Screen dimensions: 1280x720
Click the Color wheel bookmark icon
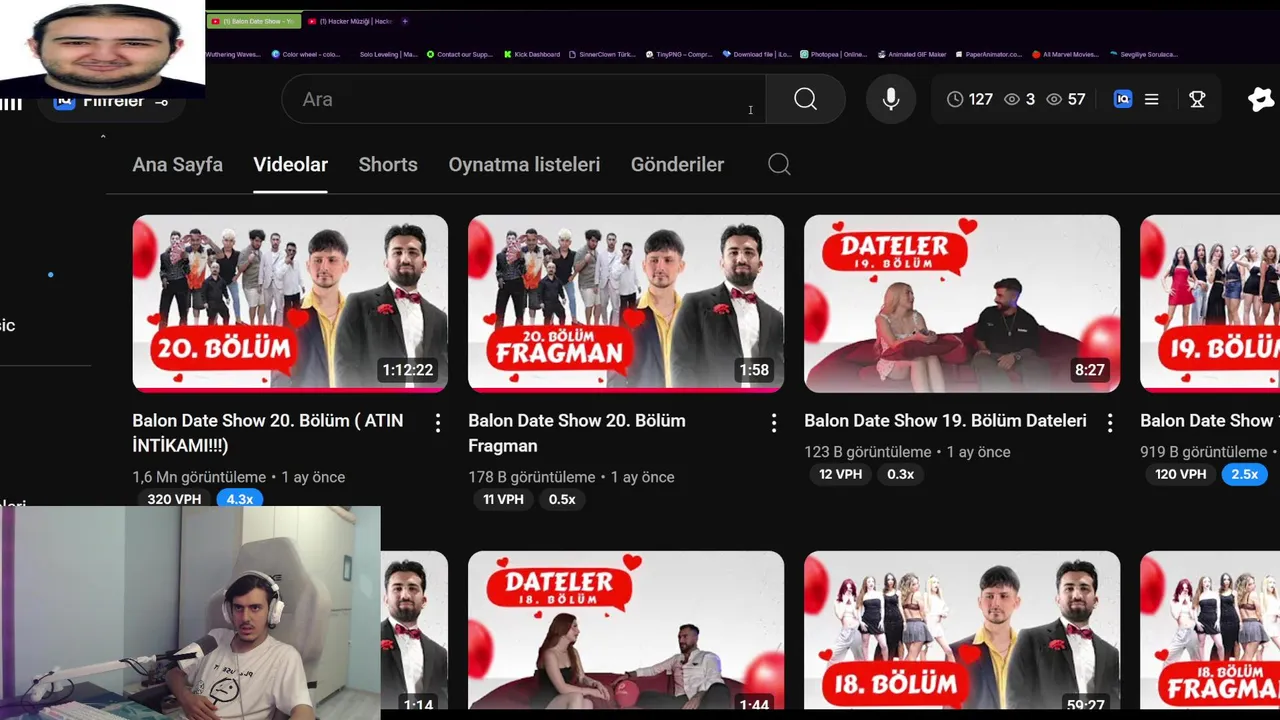[x=276, y=54]
